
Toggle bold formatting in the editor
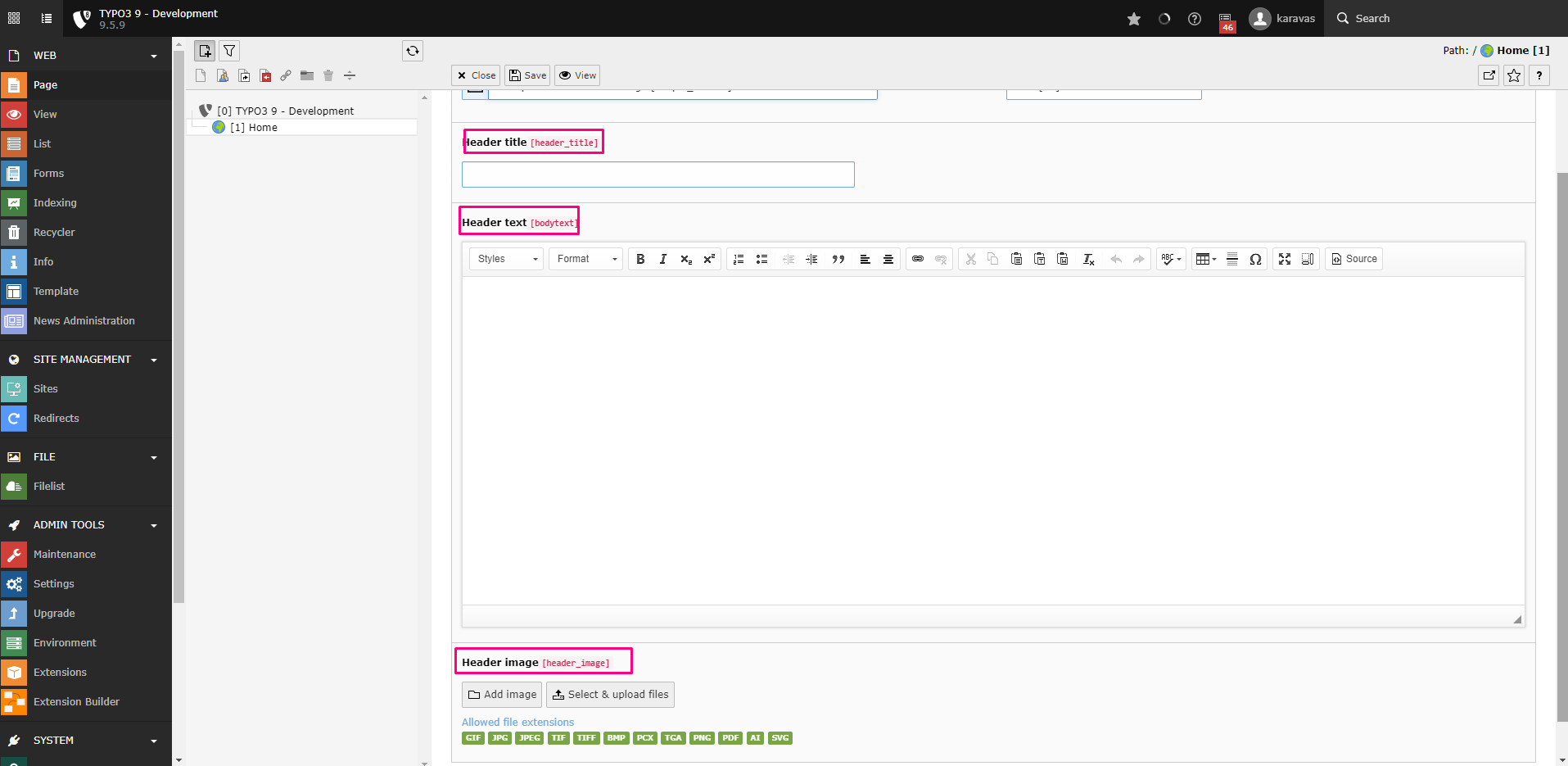(640, 259)
